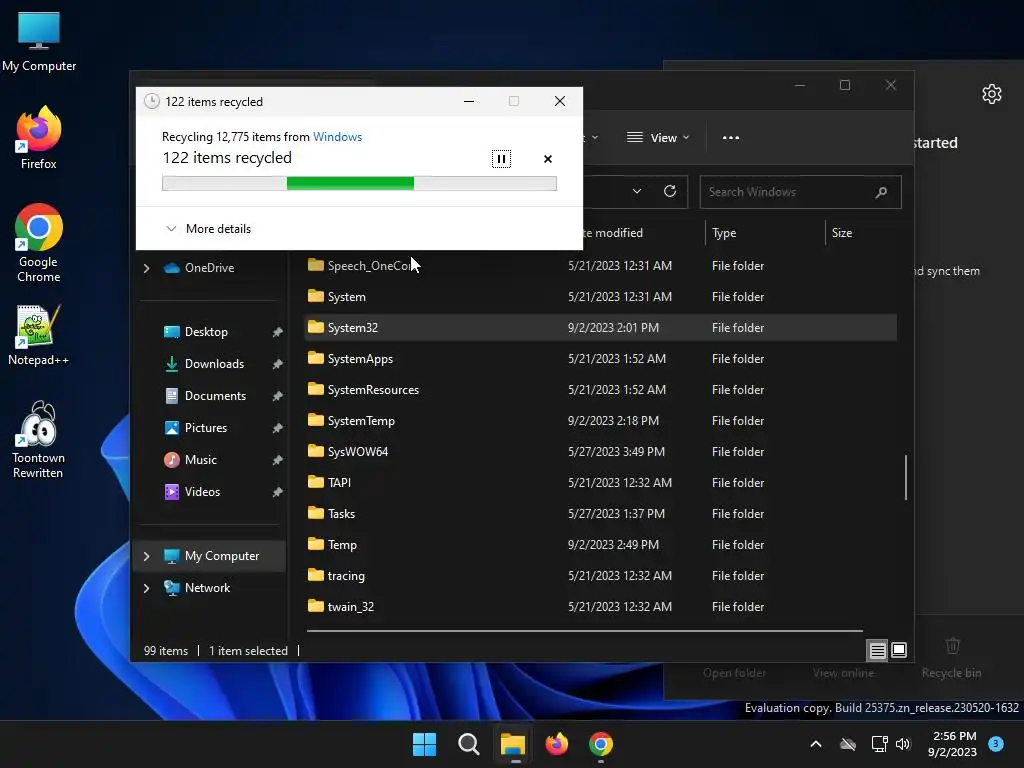
Task: Select the SystemResources folder
Action: coord(600,390)
